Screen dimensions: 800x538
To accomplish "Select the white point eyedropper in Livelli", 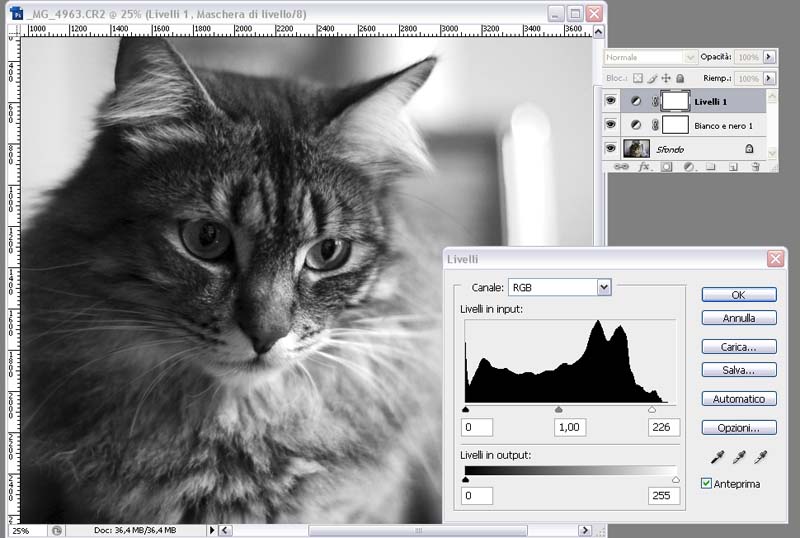I will pyautogui.click(x=760, y=458).
